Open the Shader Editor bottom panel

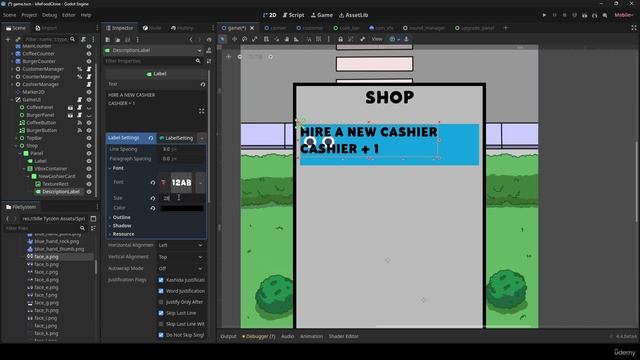(344, 336)
